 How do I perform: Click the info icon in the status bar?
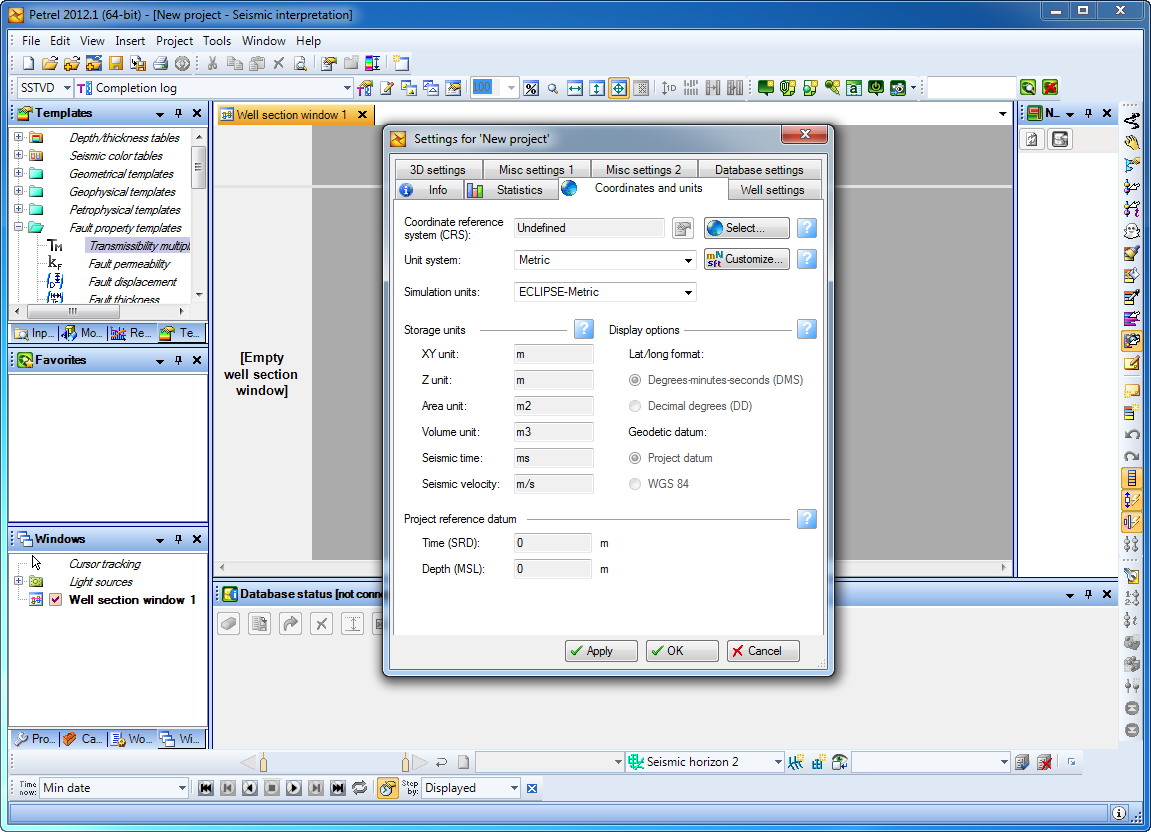(1119, 813)
